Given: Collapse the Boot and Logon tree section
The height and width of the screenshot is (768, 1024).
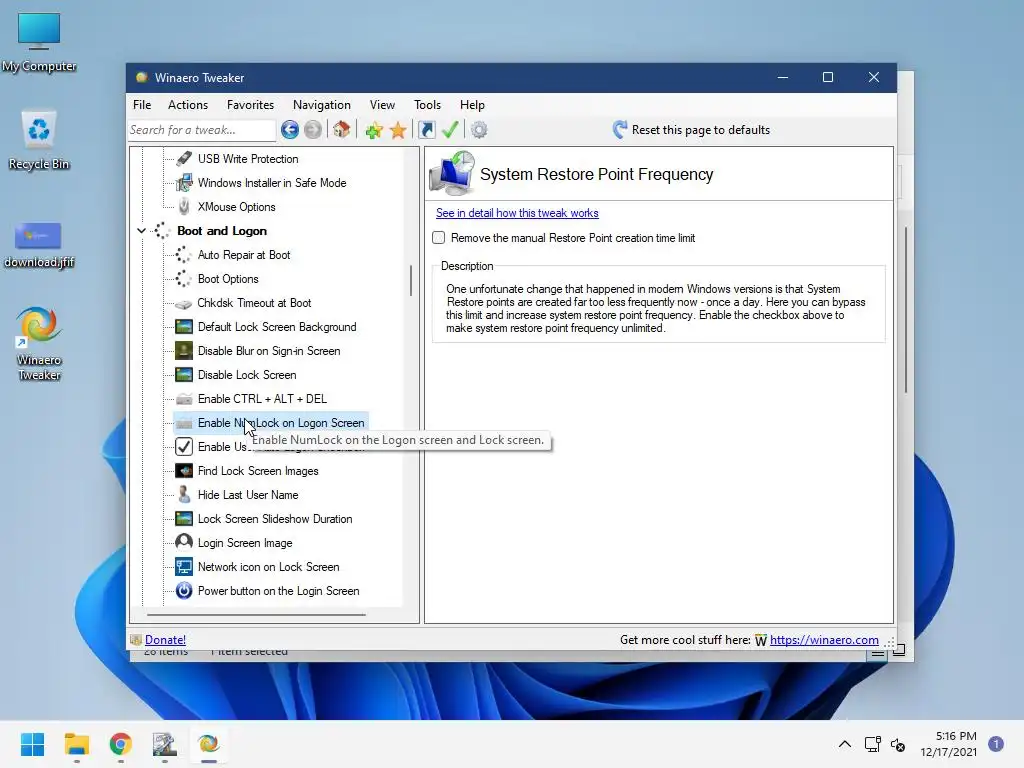Looking at the screenshot, I should (x=141, y=231).
